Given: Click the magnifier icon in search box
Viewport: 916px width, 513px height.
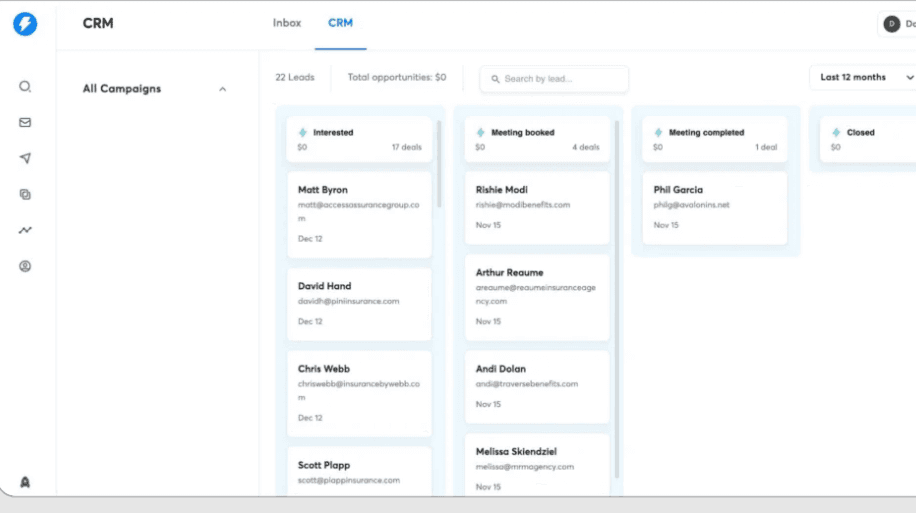Looking at the screenshot, I should click(x=495, y=79).
